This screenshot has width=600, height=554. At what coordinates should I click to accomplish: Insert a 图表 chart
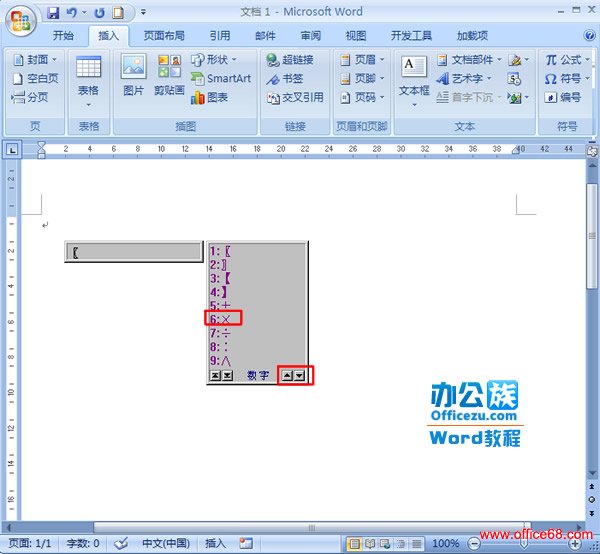point(210,97)
